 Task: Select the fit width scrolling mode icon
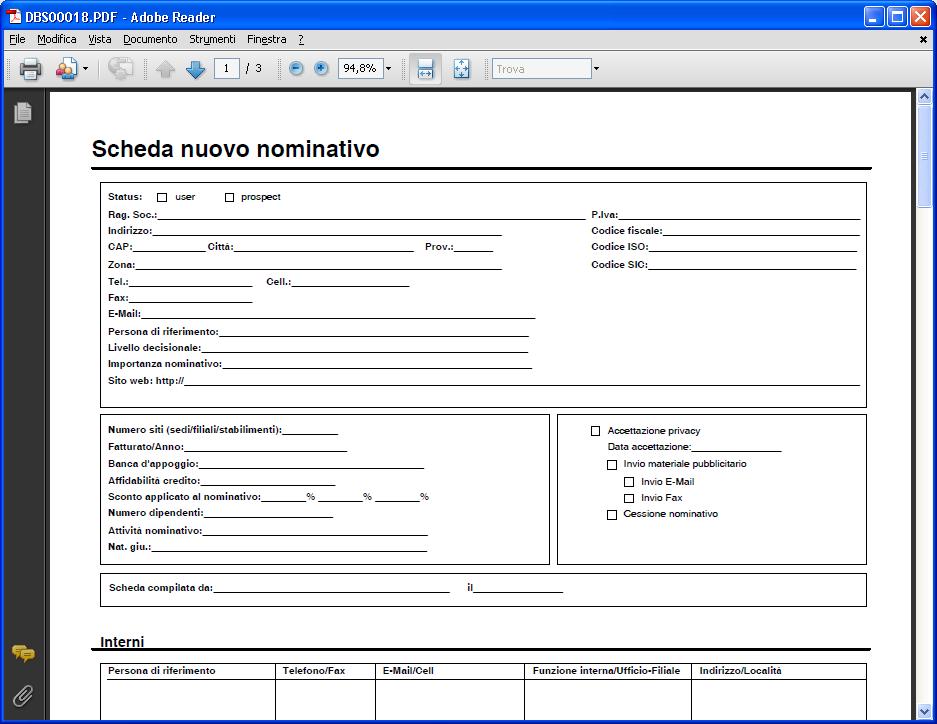point(425,69)
